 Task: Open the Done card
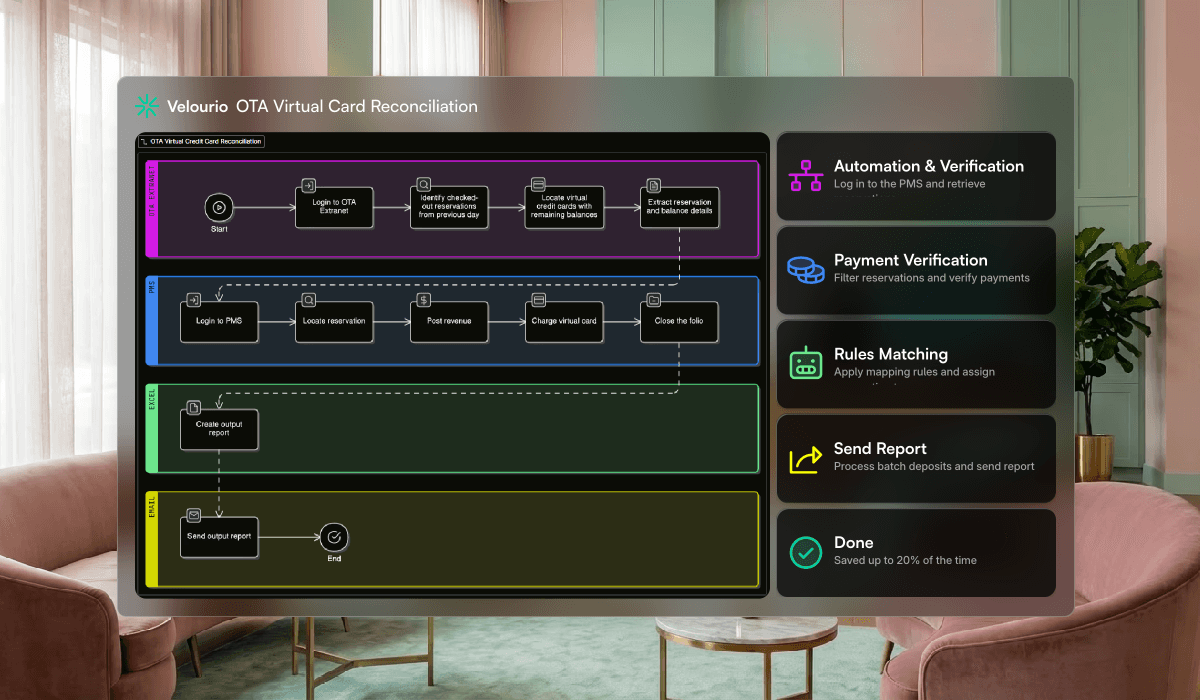pyautogui.click(x=916, y=553)
